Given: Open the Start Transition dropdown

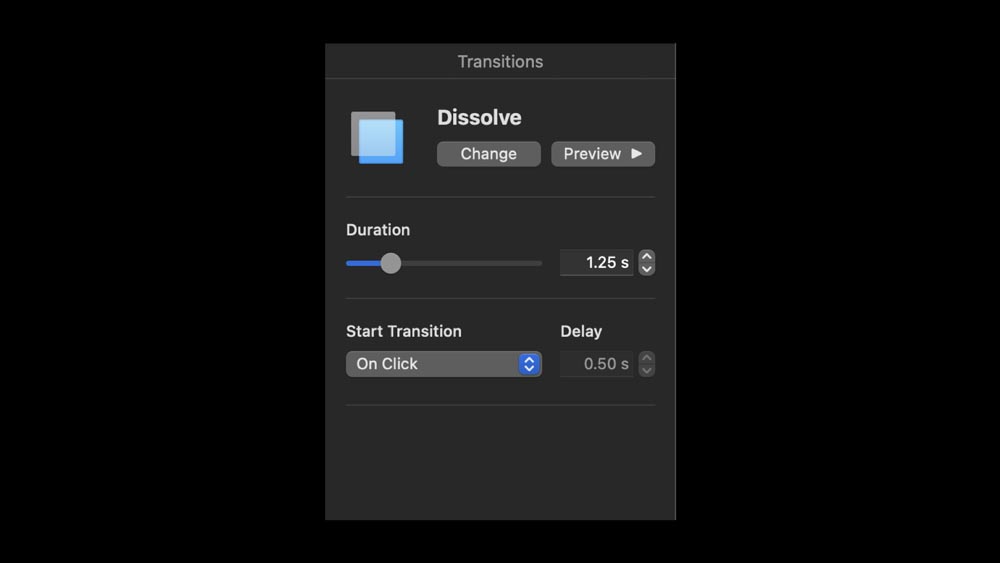Looking at the screenshot, I should pos(443,364).
